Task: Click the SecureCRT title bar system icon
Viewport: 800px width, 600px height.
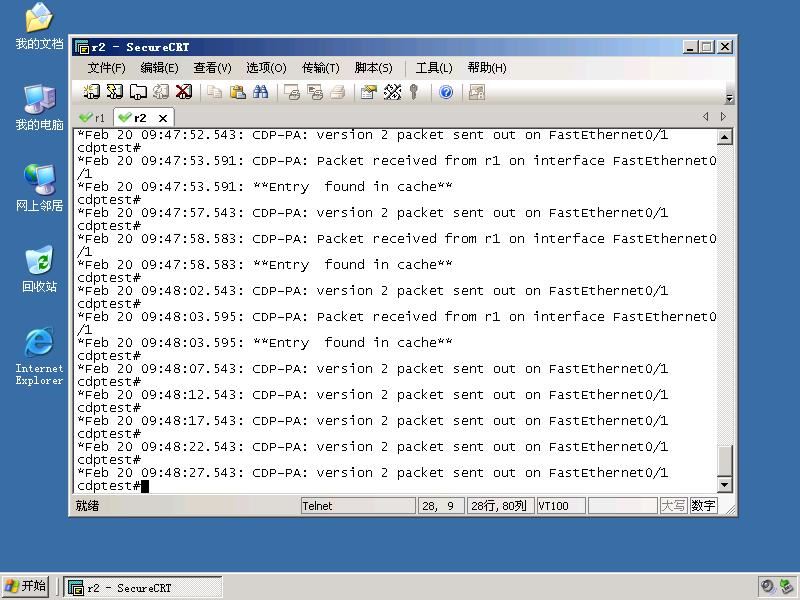Action: [x=82, y=47]
